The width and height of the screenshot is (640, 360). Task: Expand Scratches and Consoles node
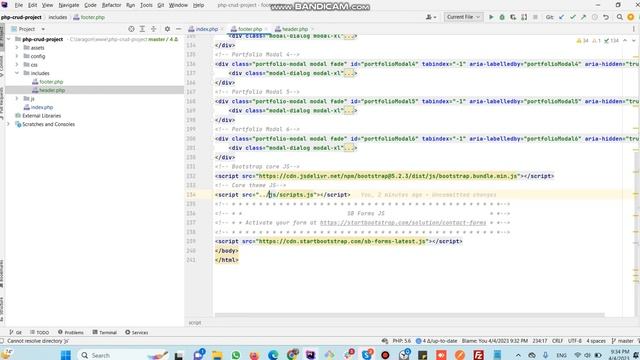(8, 124)
